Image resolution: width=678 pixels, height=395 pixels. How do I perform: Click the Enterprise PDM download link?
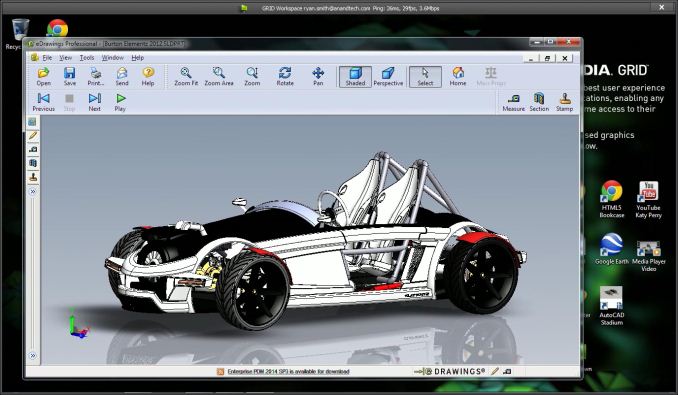point(288,371)
